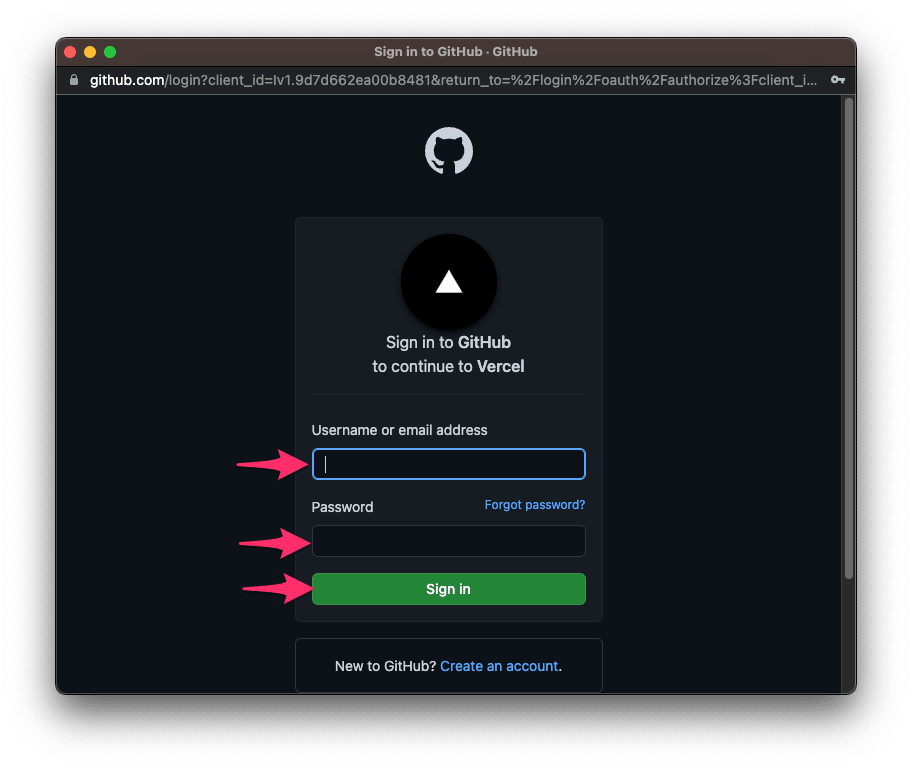Click the 'Sign in to GitHub' heading

coord(448,342)
